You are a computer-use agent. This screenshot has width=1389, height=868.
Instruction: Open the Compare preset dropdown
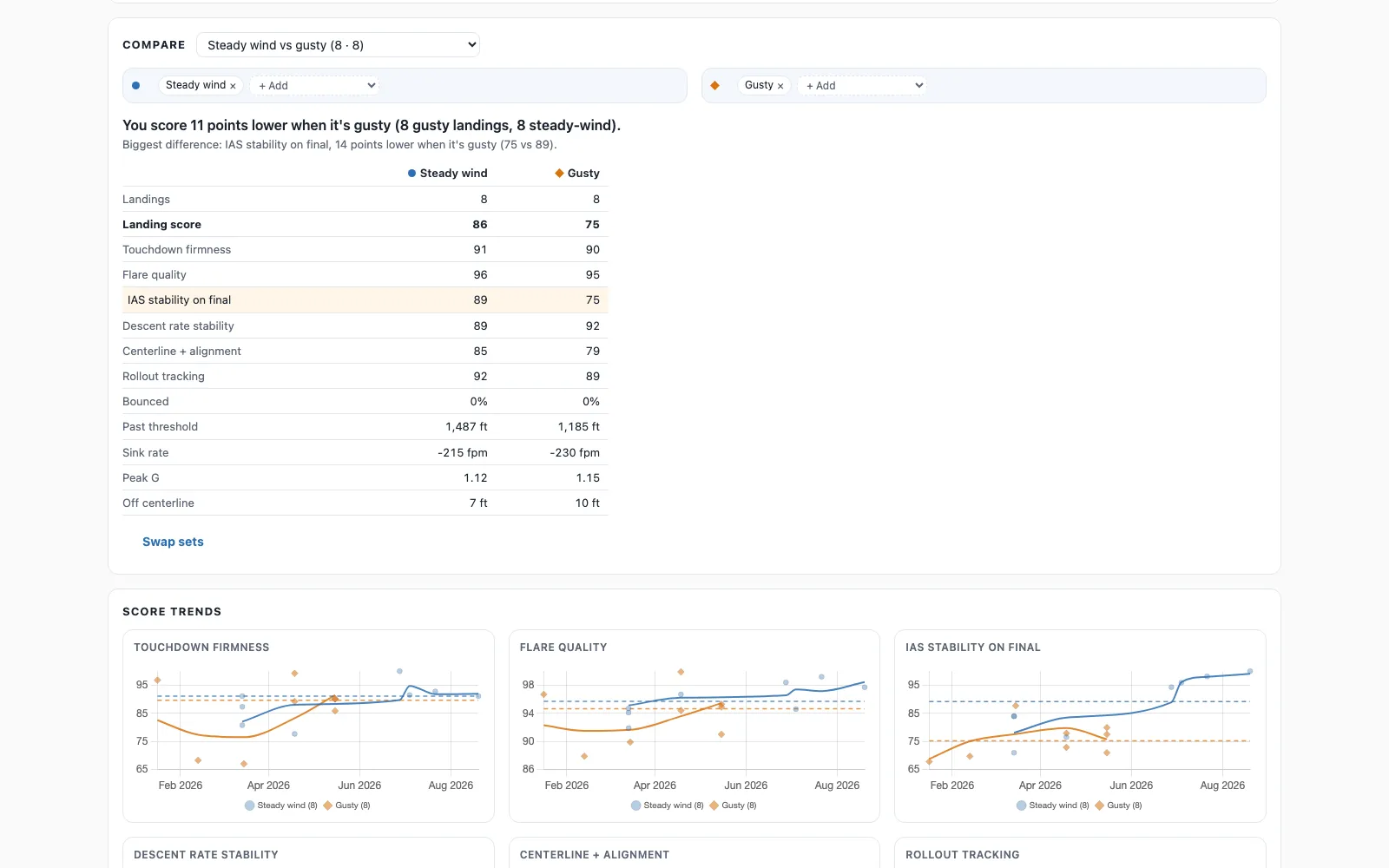[x=338, y=45]
